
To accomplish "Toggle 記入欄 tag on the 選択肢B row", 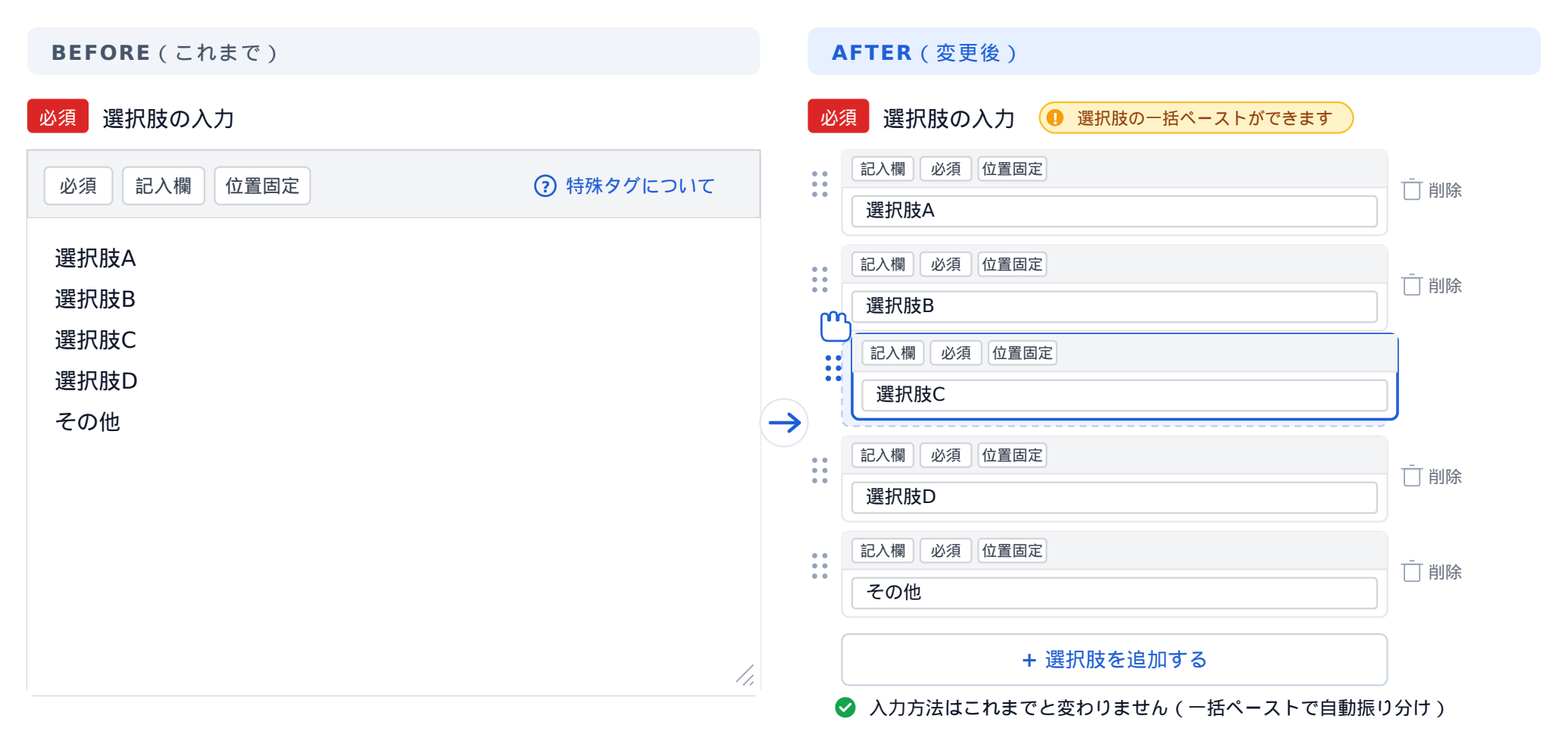I will point(882,264).
